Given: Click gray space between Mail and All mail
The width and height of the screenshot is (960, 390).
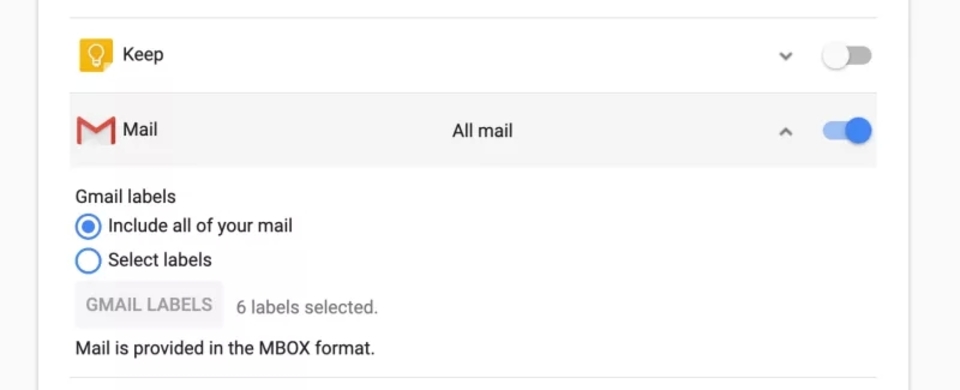Looking at the screenshot, I should 305,130.
